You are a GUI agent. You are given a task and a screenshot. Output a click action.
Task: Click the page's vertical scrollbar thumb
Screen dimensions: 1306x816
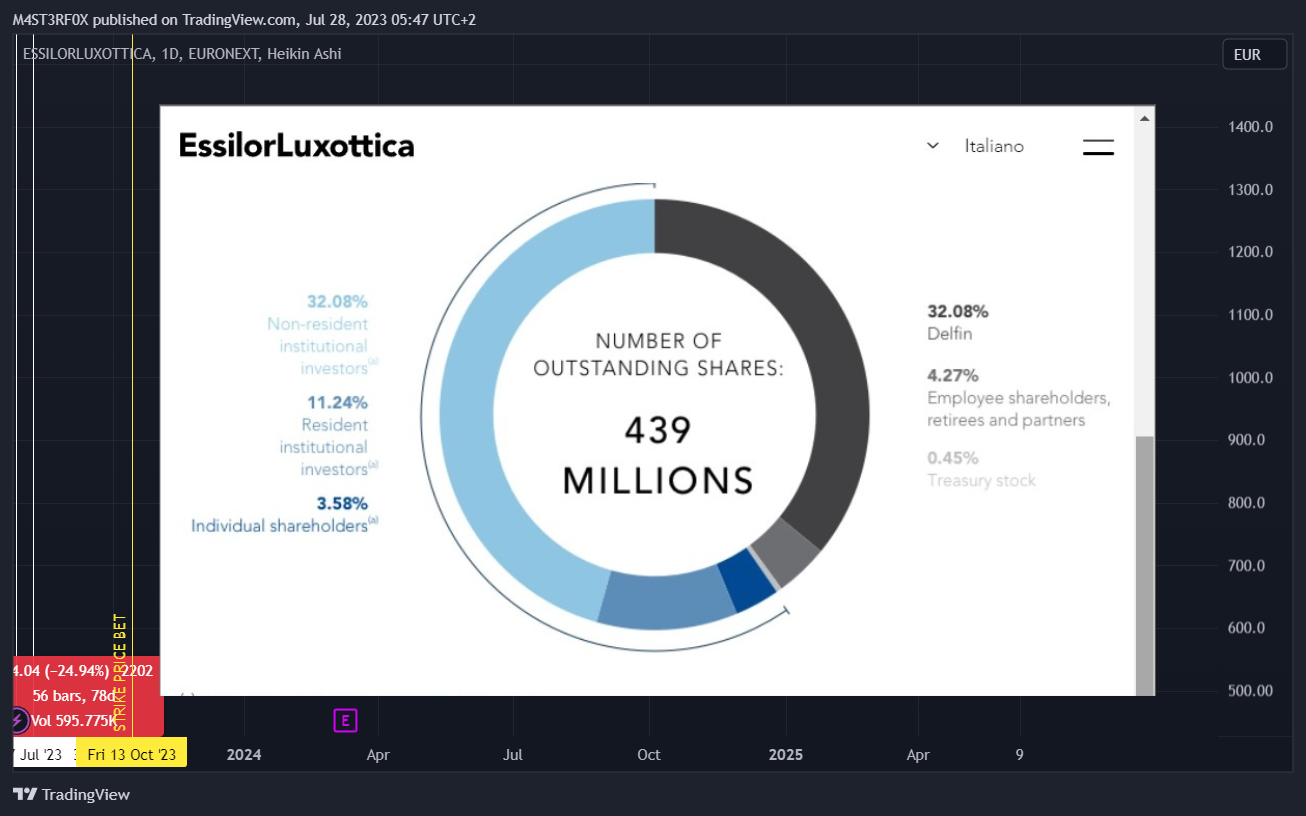[x=1145, y=565]
